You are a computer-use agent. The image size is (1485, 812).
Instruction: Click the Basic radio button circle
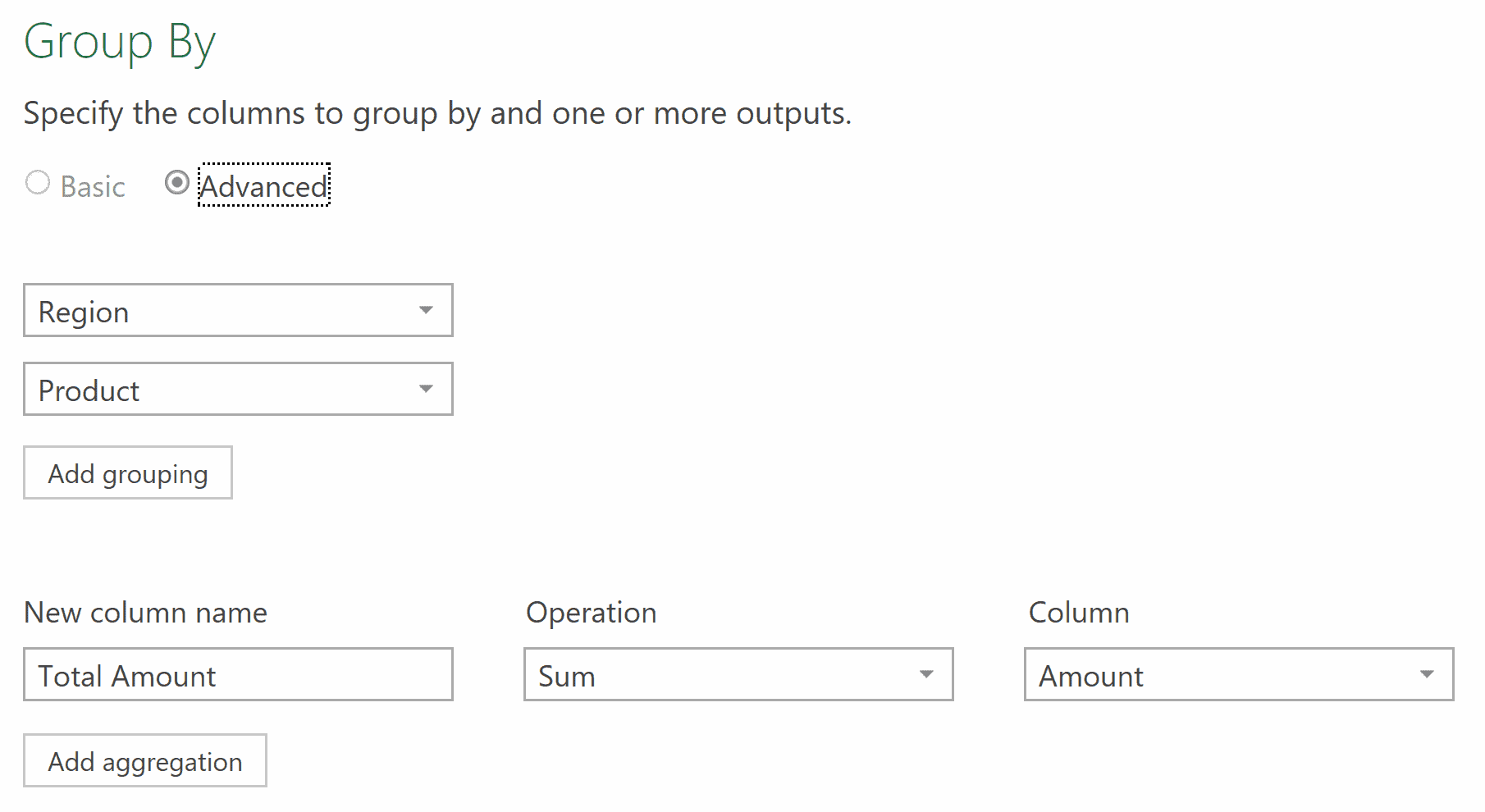pos(37,184)
